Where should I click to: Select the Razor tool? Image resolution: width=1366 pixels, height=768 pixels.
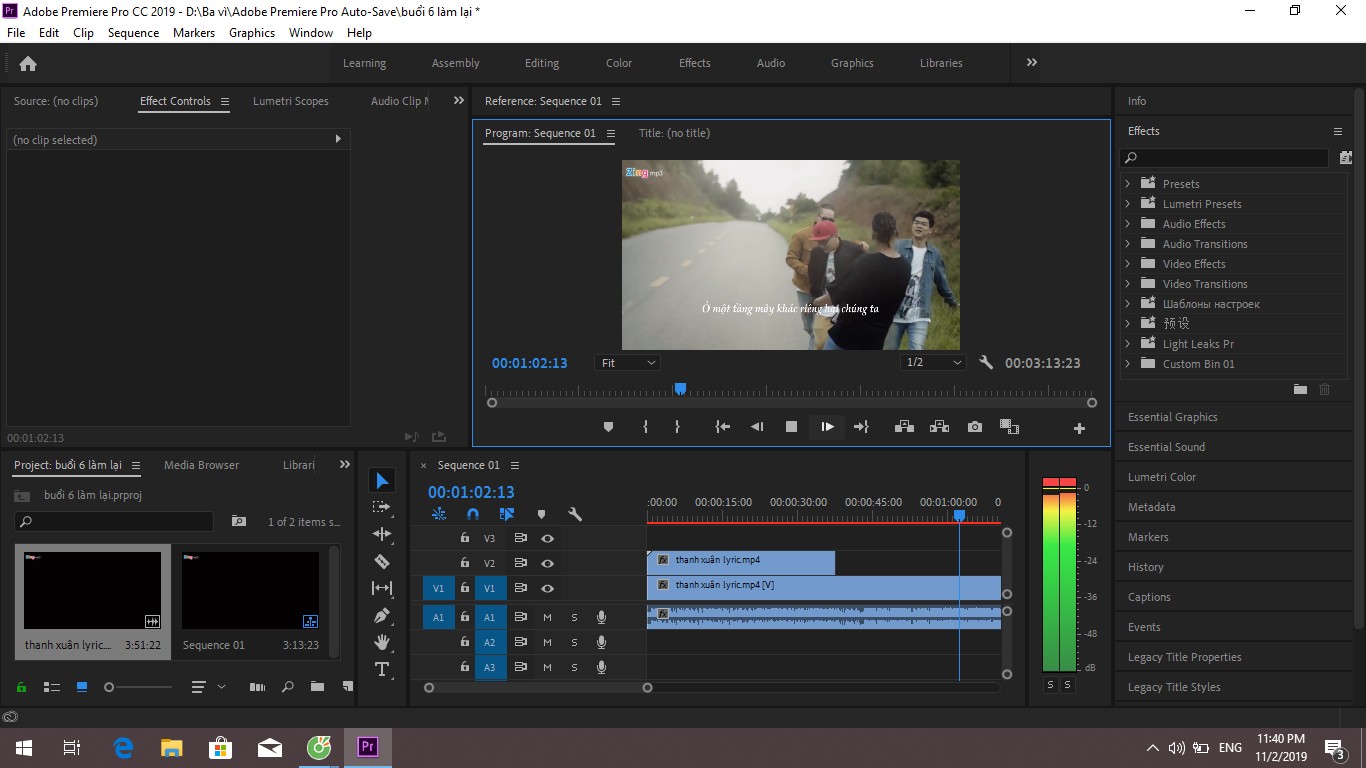(x=382, y=561)
